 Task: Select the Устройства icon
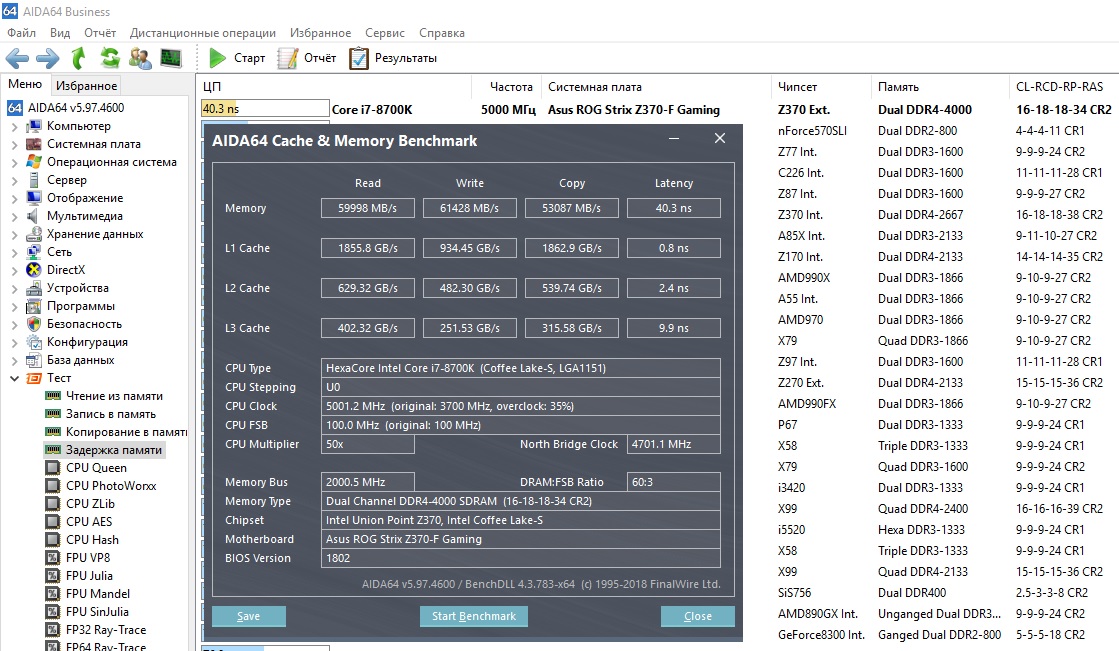[x=34, y=288]
